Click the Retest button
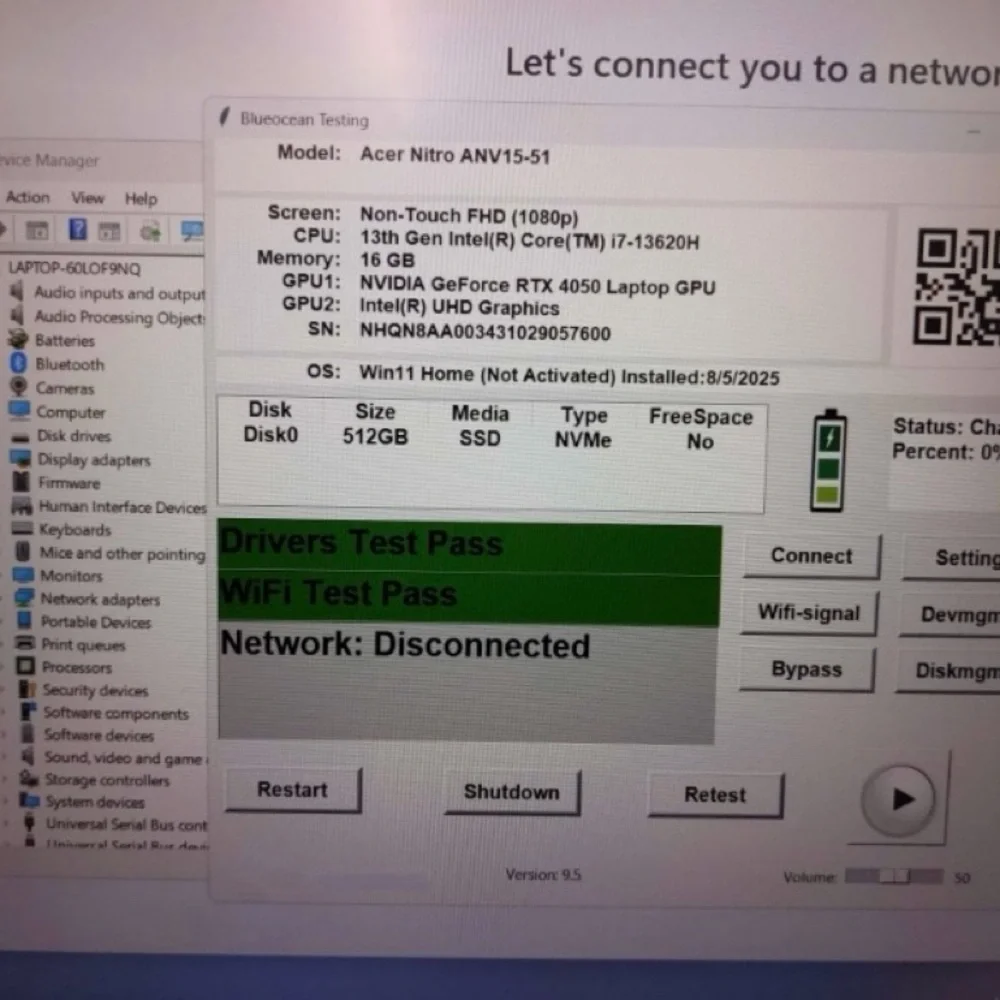The height and width of the screenshot is (1000, 1000). (x=715, y=795)
